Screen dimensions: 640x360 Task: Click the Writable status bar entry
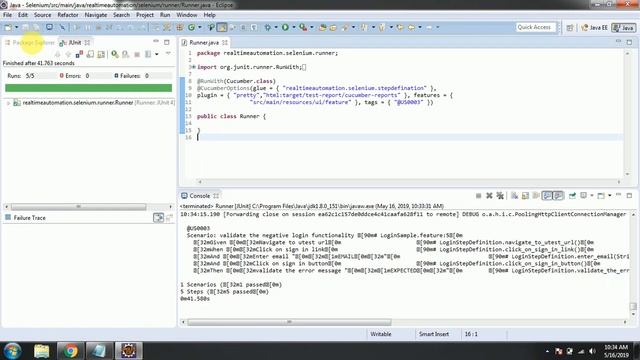381,334
